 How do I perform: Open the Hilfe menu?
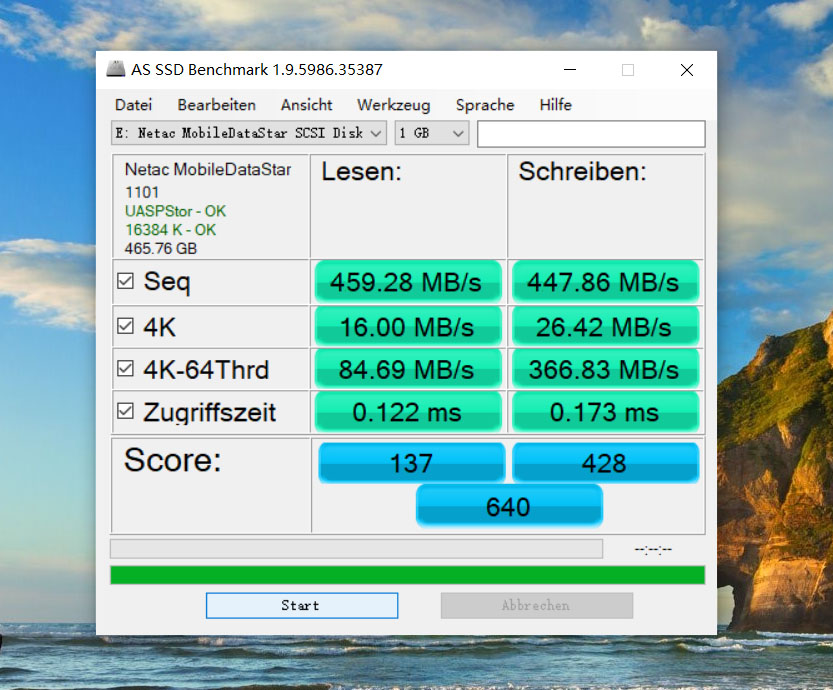tap(556, 105)
